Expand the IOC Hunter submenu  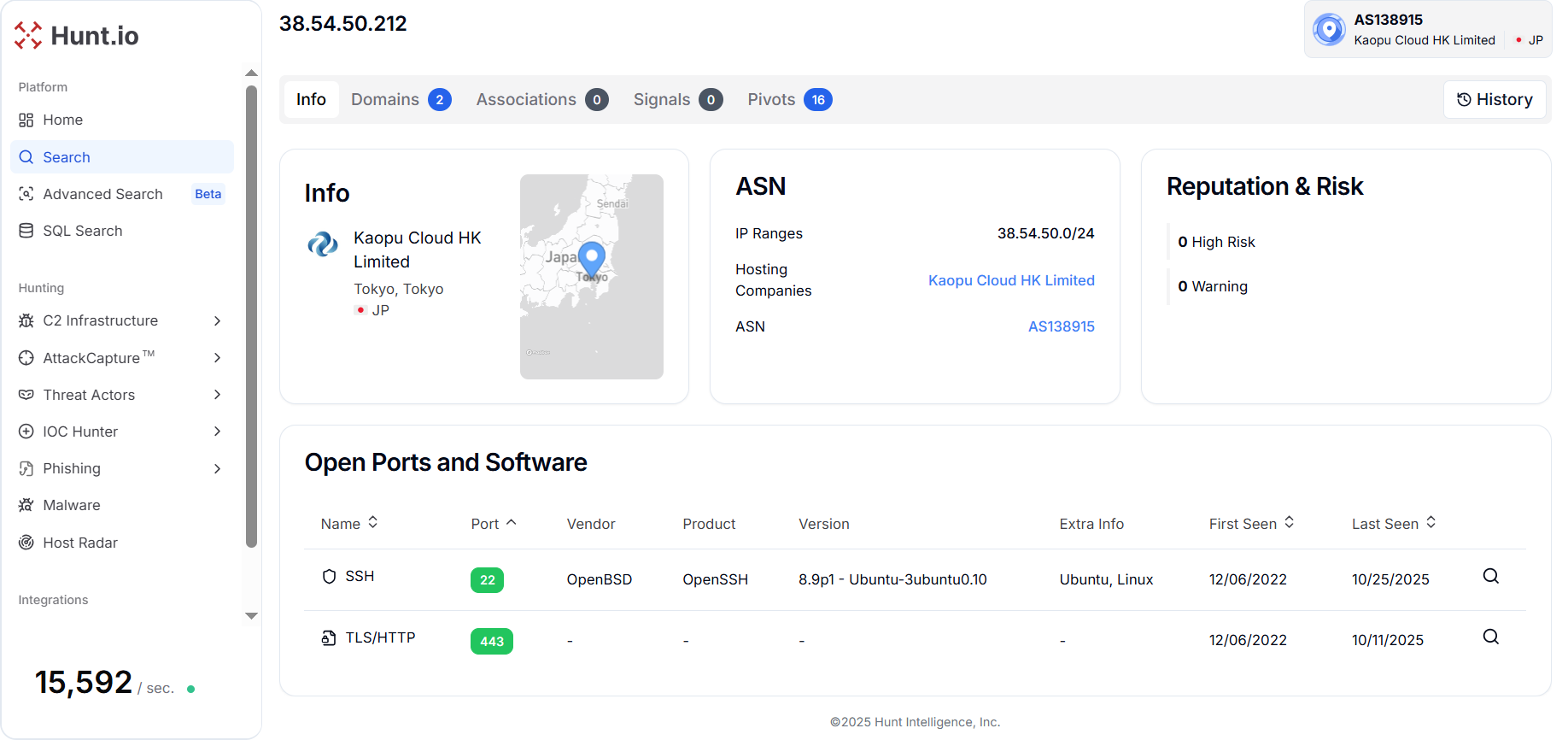click(x=120, y=432)
